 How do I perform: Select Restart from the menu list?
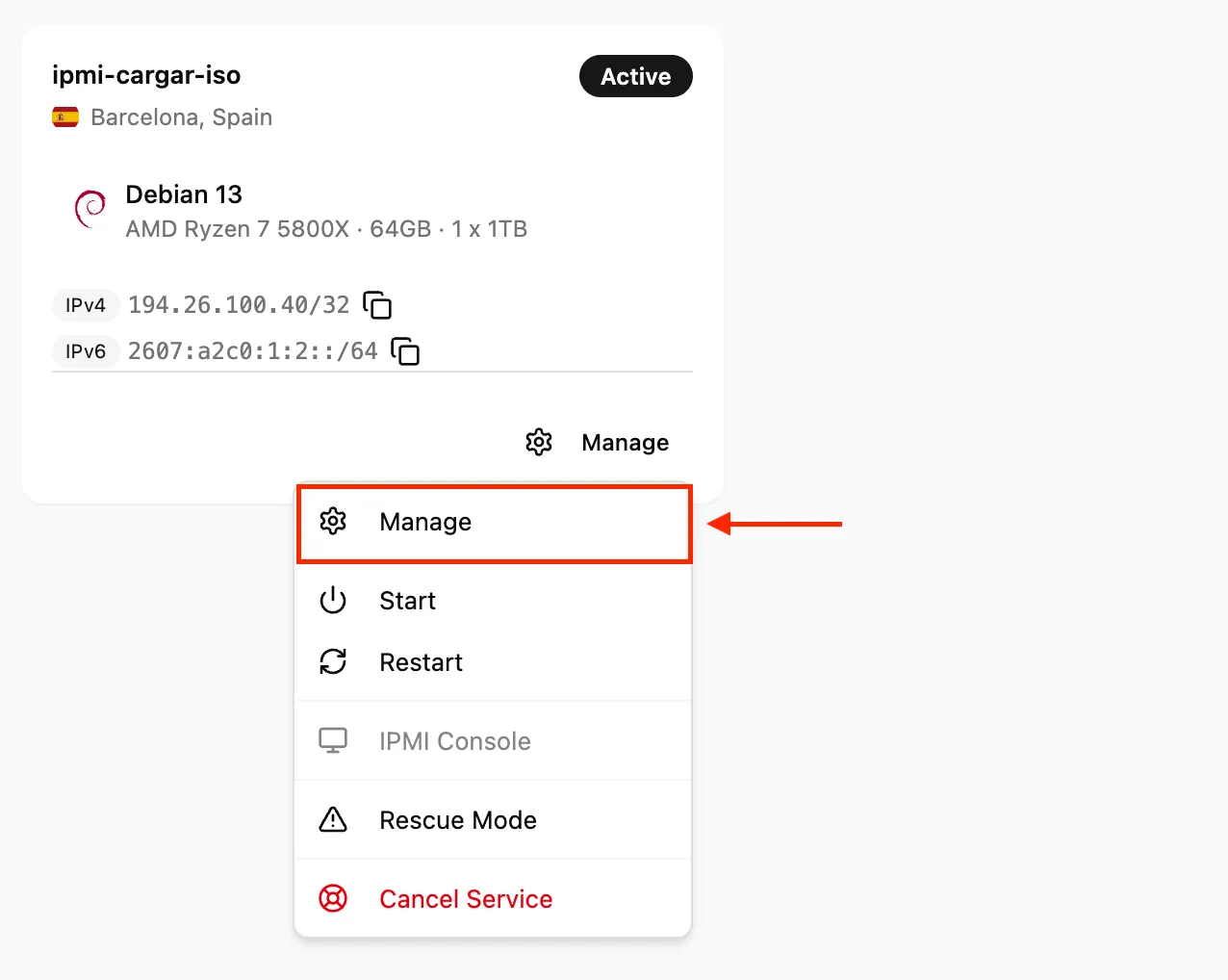click(421, 663)
